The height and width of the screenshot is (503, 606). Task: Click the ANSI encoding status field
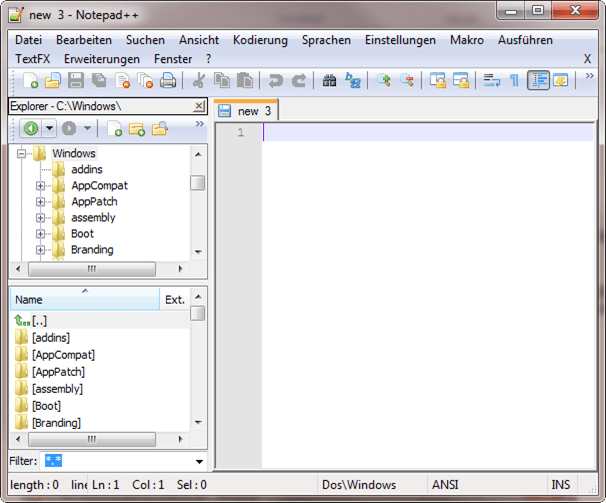click(445, 484)
